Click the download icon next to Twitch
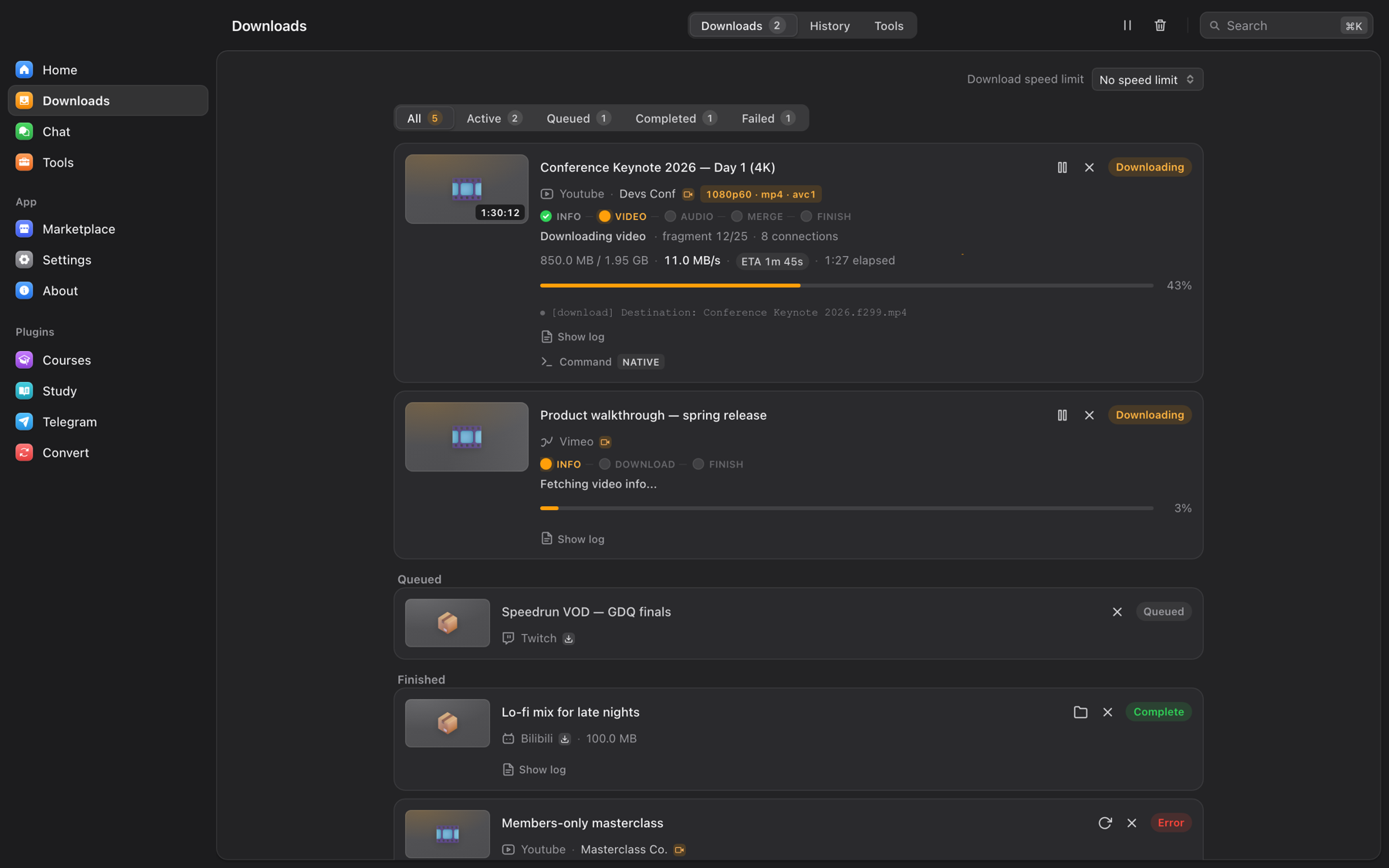Viewport: 1389px width, 868px height. click(569, 639)
